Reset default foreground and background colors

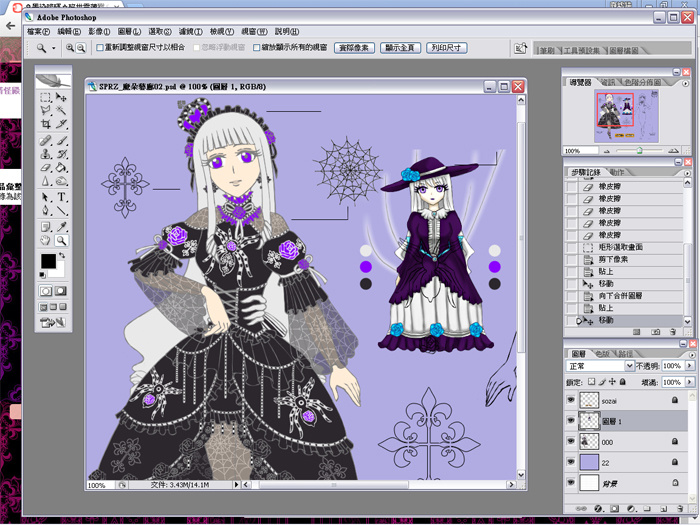pyautogui.click(x=42, y=275)
